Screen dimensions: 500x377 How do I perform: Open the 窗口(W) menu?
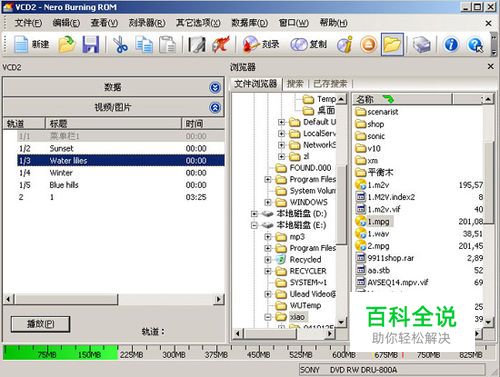click(x=294, y=23)
